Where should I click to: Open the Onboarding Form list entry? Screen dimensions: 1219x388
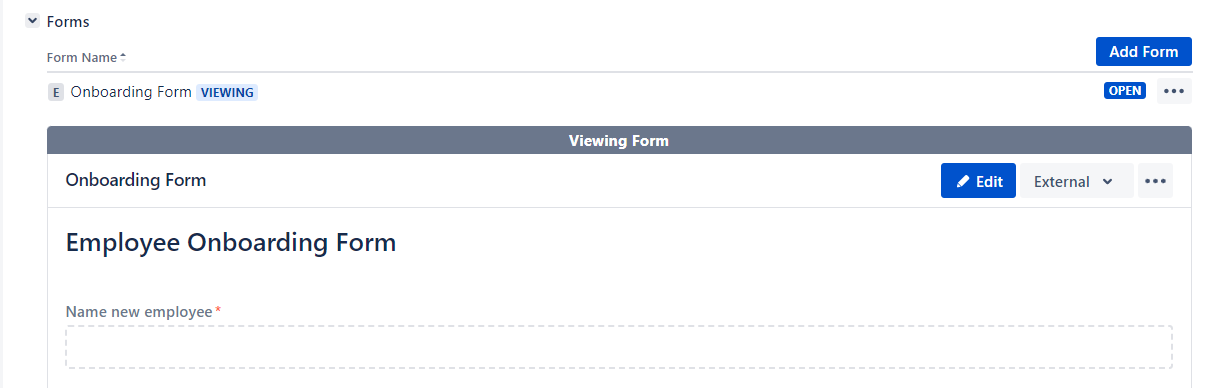point(131,92)
